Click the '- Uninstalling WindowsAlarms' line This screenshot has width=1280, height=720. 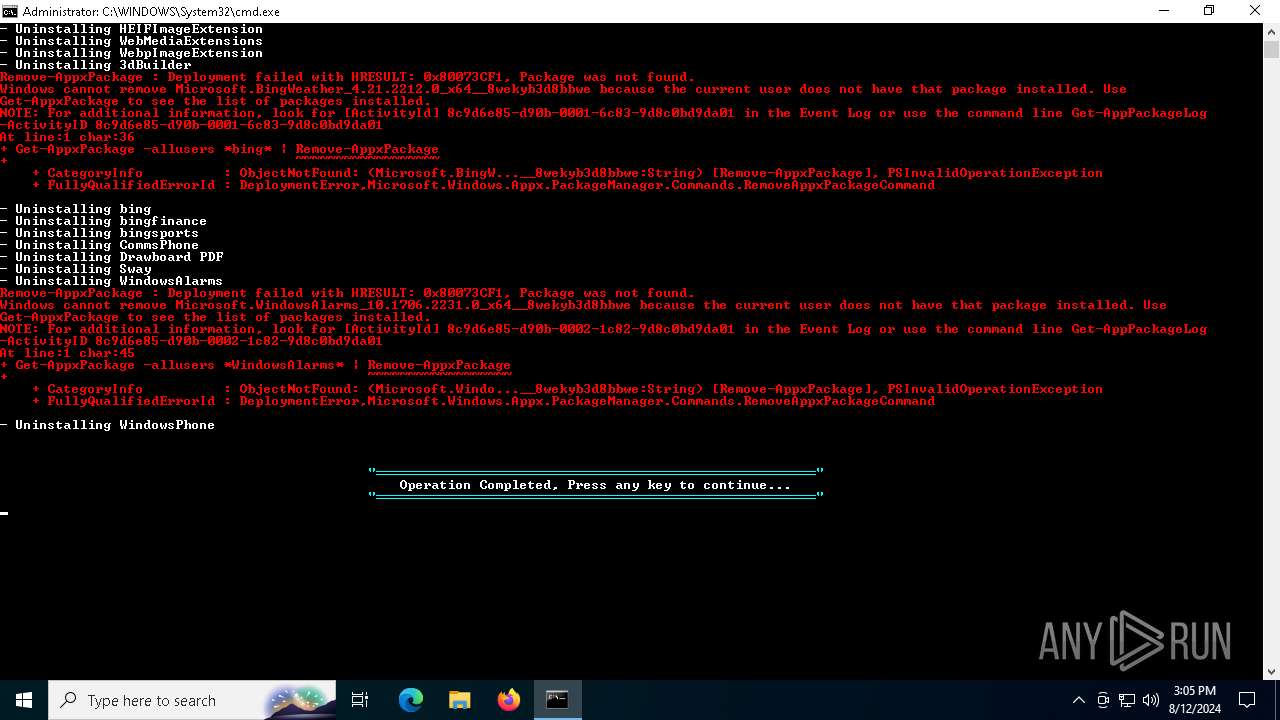click(111, 281)
